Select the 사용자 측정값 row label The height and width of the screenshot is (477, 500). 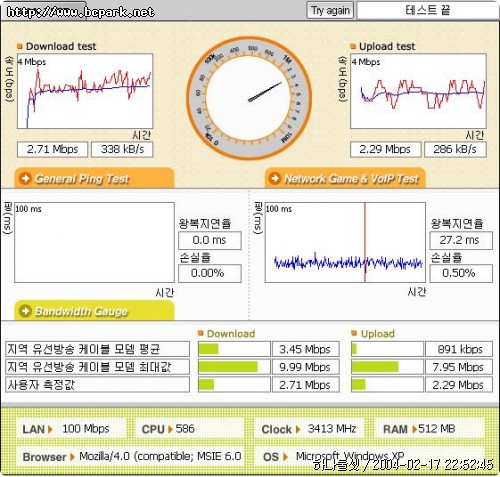pyautogui.click(x=97, y=385)
